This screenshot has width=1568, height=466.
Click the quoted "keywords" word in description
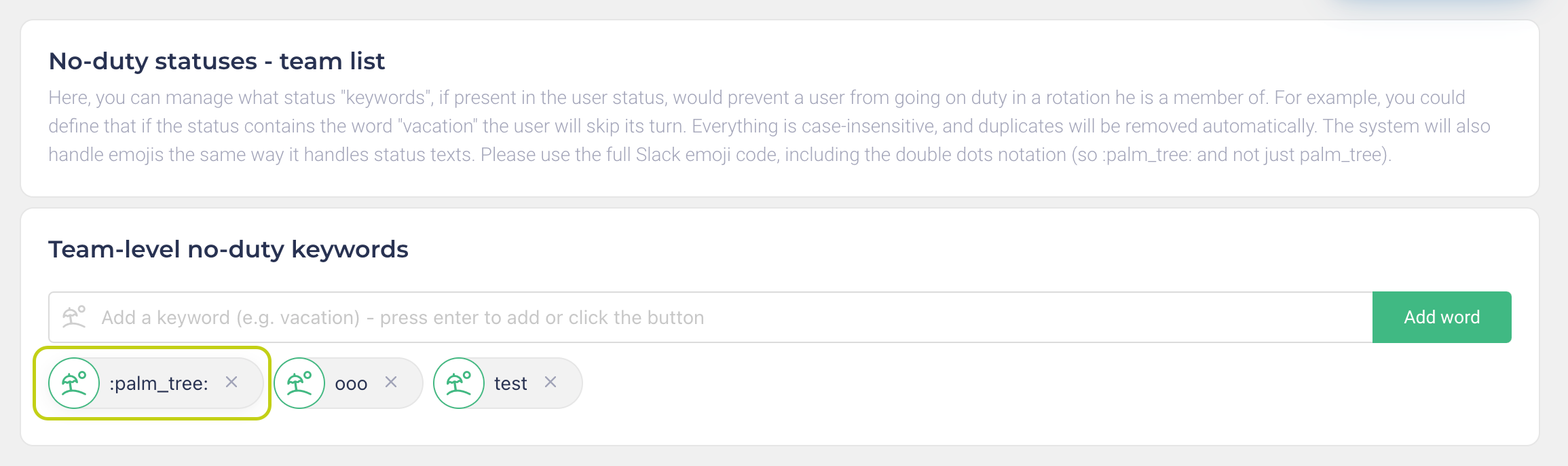pos(386,98)
